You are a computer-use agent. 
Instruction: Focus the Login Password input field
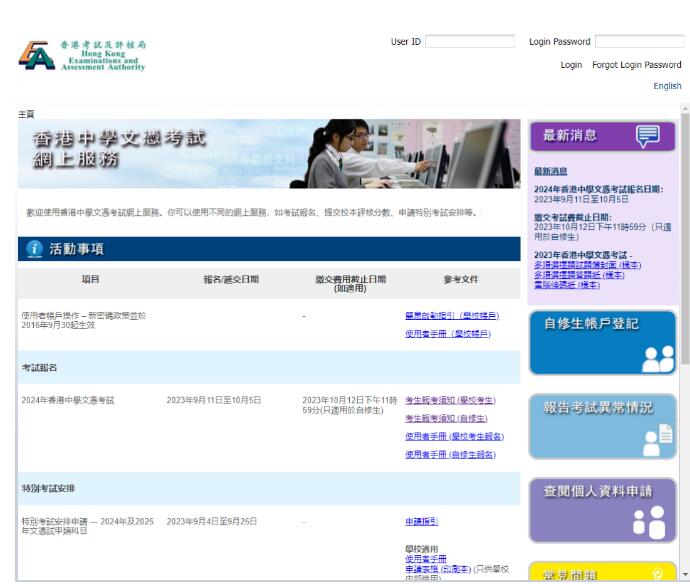pyautogui.click(x=639, y=42)
